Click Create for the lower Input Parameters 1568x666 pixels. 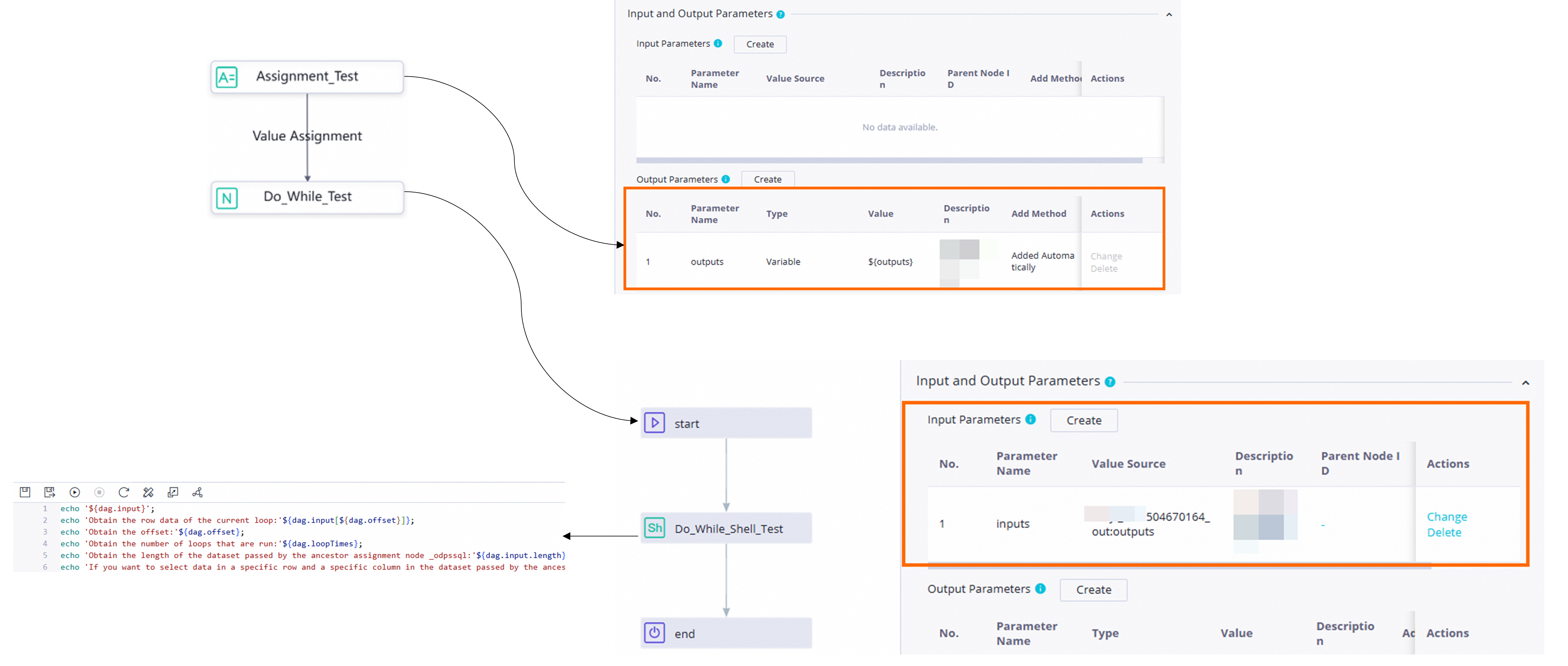1083,420
